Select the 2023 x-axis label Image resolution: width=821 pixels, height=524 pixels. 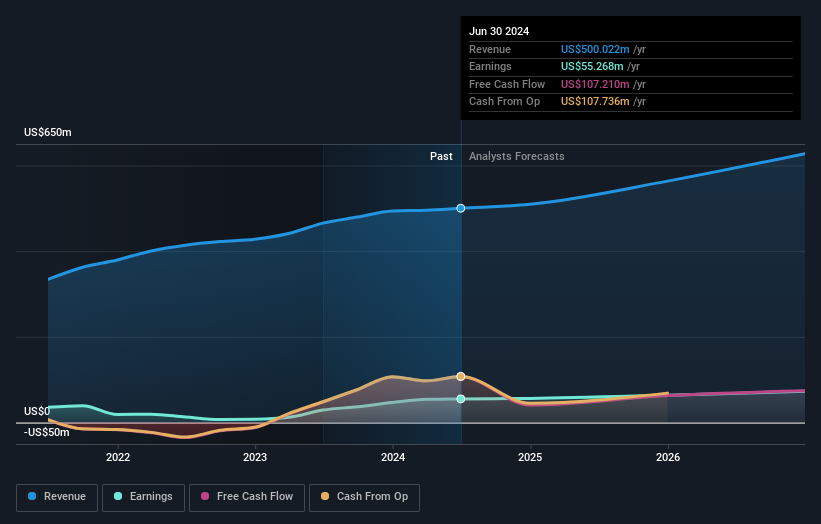[255, 457]
